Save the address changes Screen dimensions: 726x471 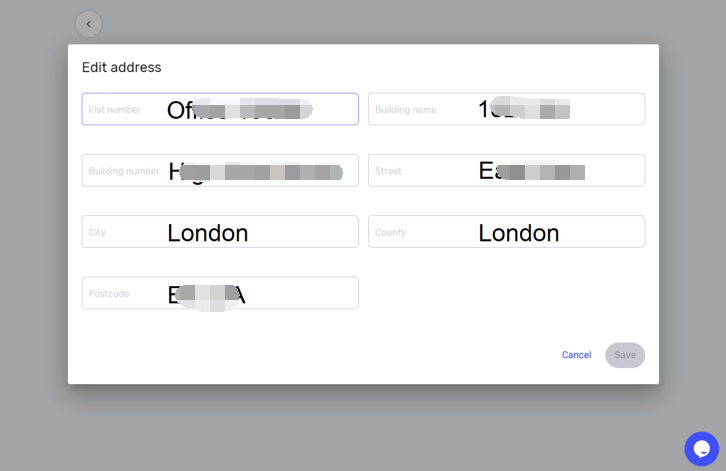tap(625, 355)
